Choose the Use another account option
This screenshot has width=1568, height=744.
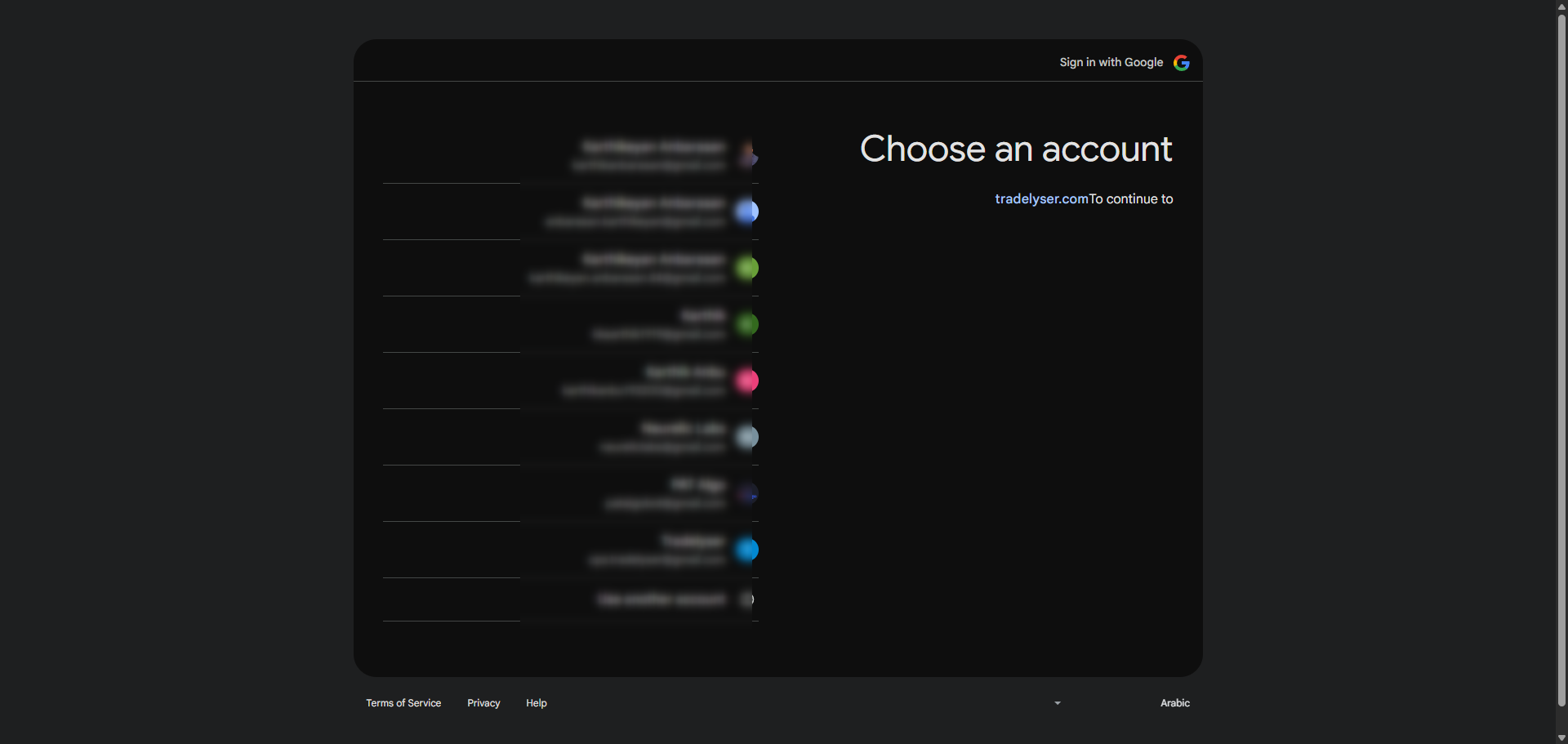[x=660, y=599]
